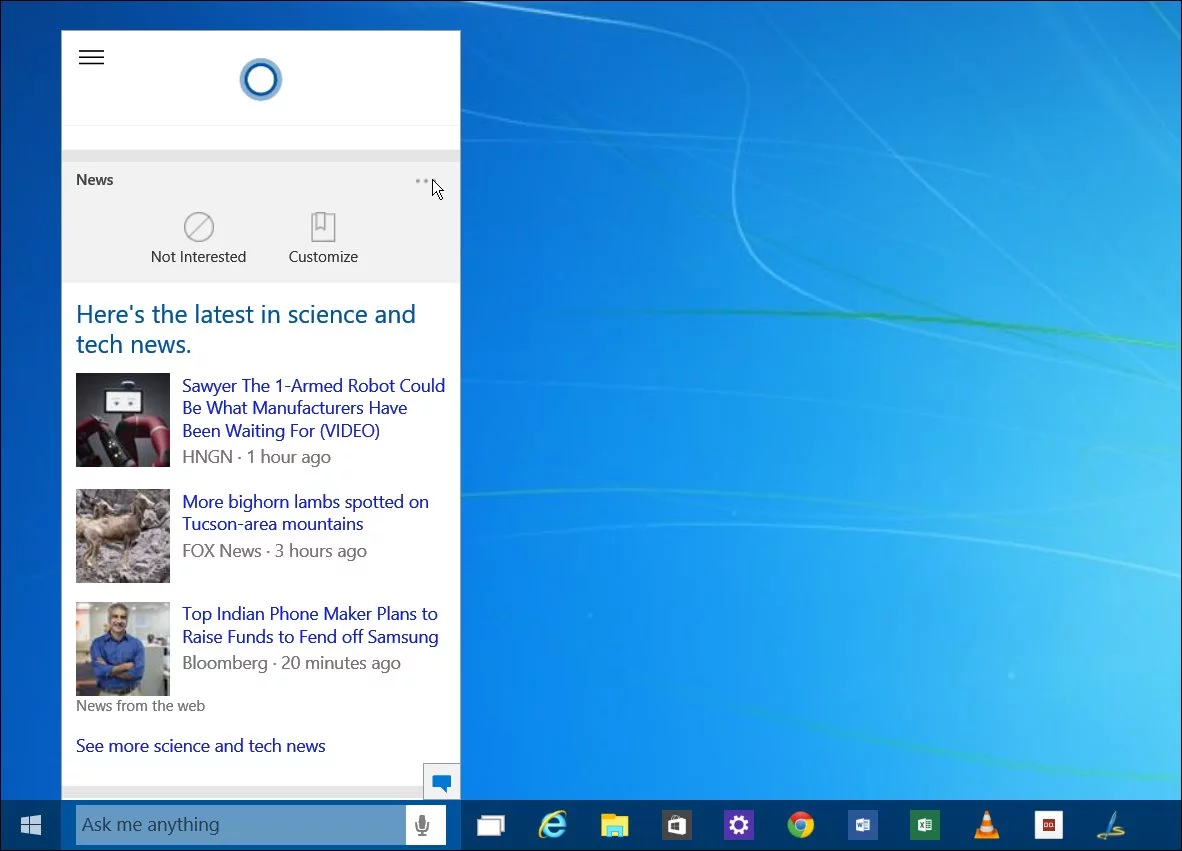Open Sawyer 1-Armed Robot article
The height and width of the screenshot is (851, 1182).
click(x=314, y=408)
